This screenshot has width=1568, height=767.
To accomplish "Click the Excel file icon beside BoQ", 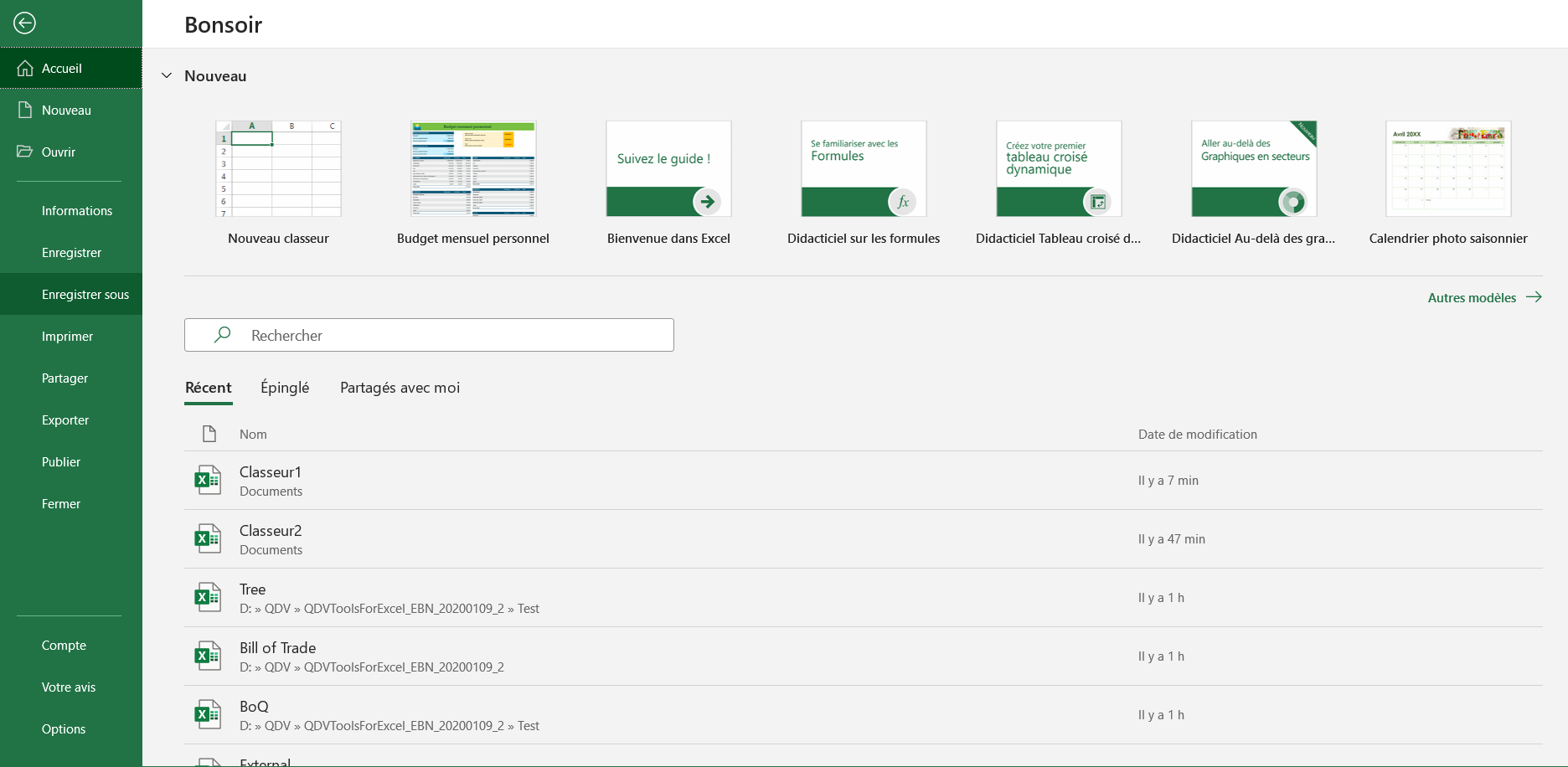I will click(x=208, y=714).
